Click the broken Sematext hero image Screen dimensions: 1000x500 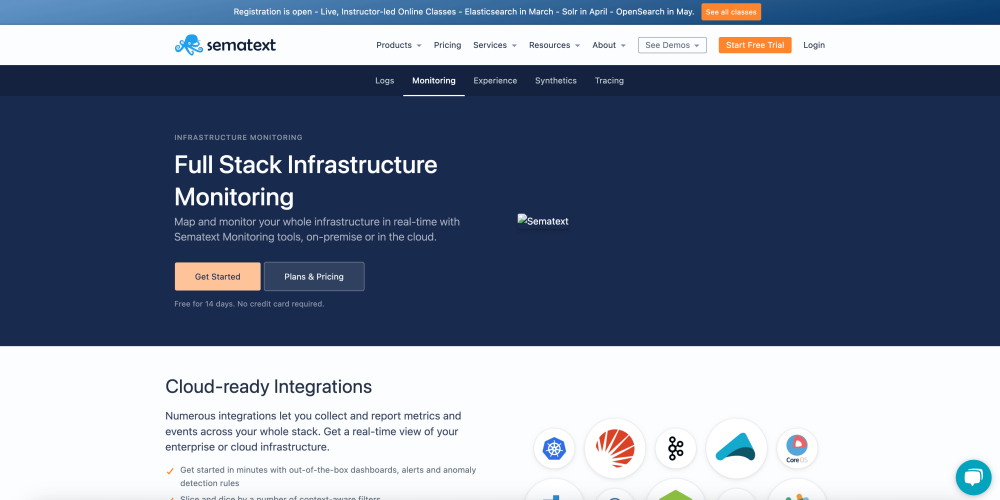click(x=543, y=221)
